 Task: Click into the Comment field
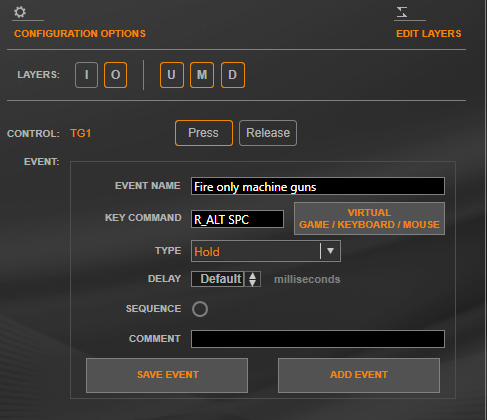[x=318, y=339]
